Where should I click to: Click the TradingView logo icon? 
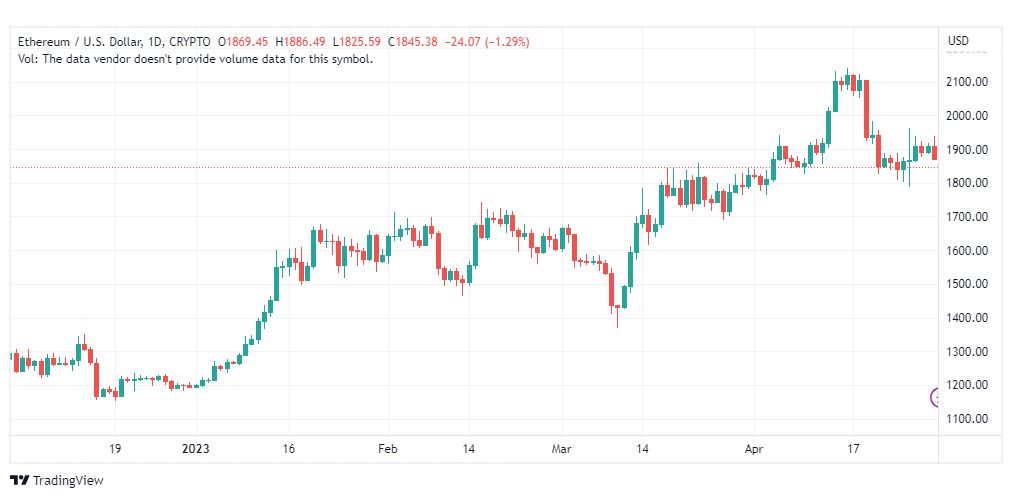click(19, 481)
